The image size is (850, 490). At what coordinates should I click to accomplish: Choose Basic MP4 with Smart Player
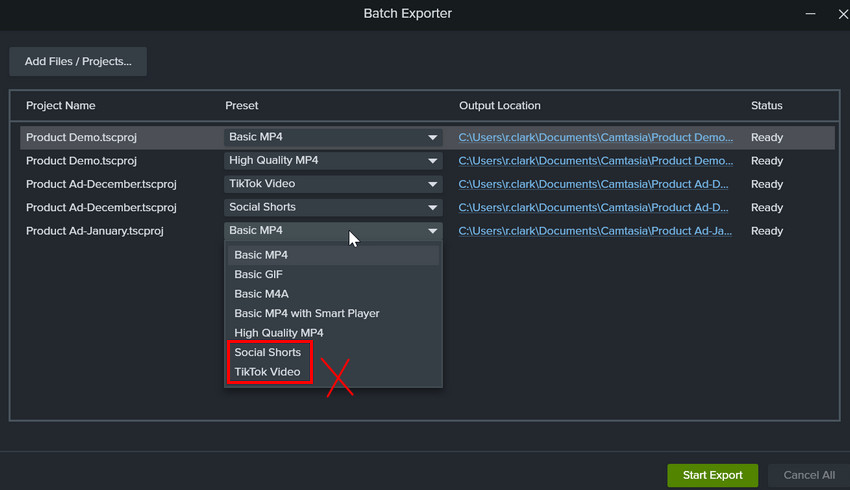(333, 313)
